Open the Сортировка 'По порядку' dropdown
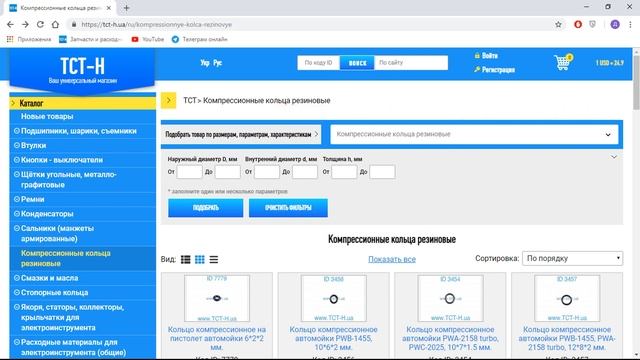Screen dimensions: 640x360 (572, 258)
